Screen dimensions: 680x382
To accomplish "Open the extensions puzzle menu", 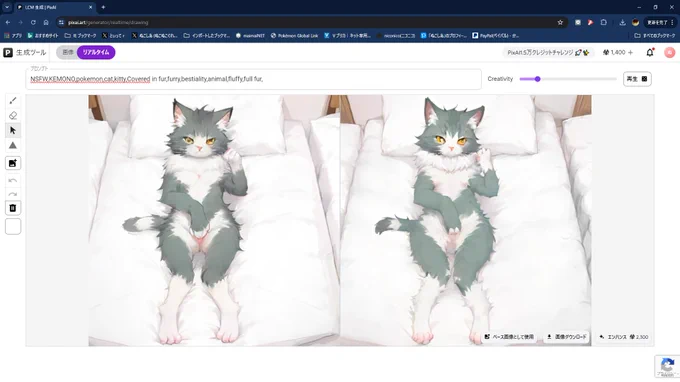I will coord(604,23).
